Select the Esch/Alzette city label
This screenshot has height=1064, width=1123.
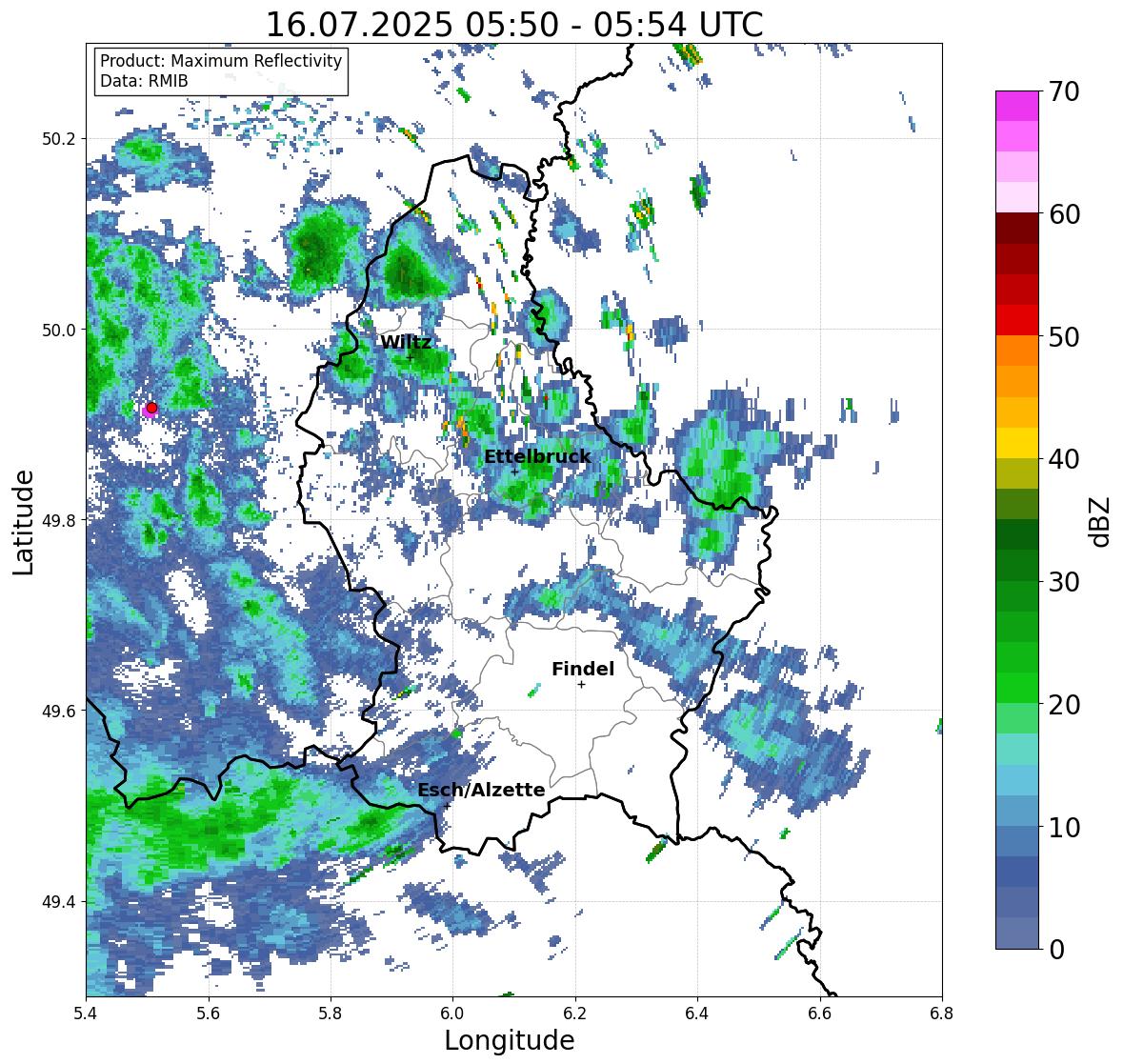[x=481, y=790]
